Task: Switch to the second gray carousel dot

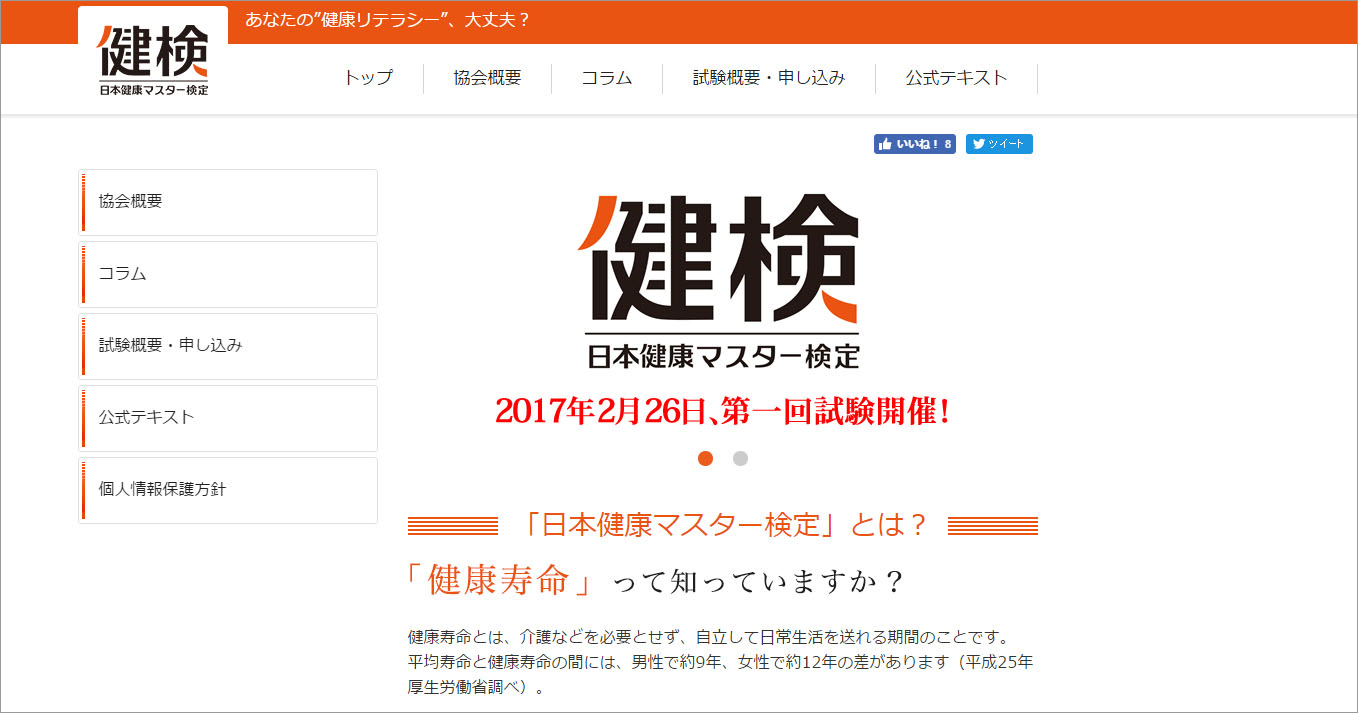Action: coord(740,459)
